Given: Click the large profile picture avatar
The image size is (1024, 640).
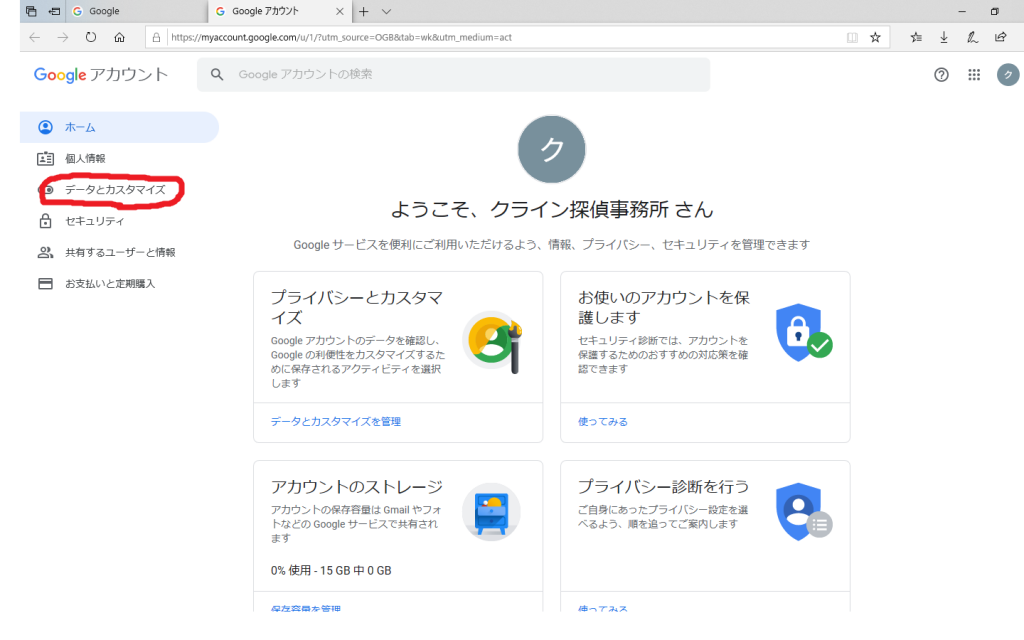Looking at the screenshot, I should 552,150.
